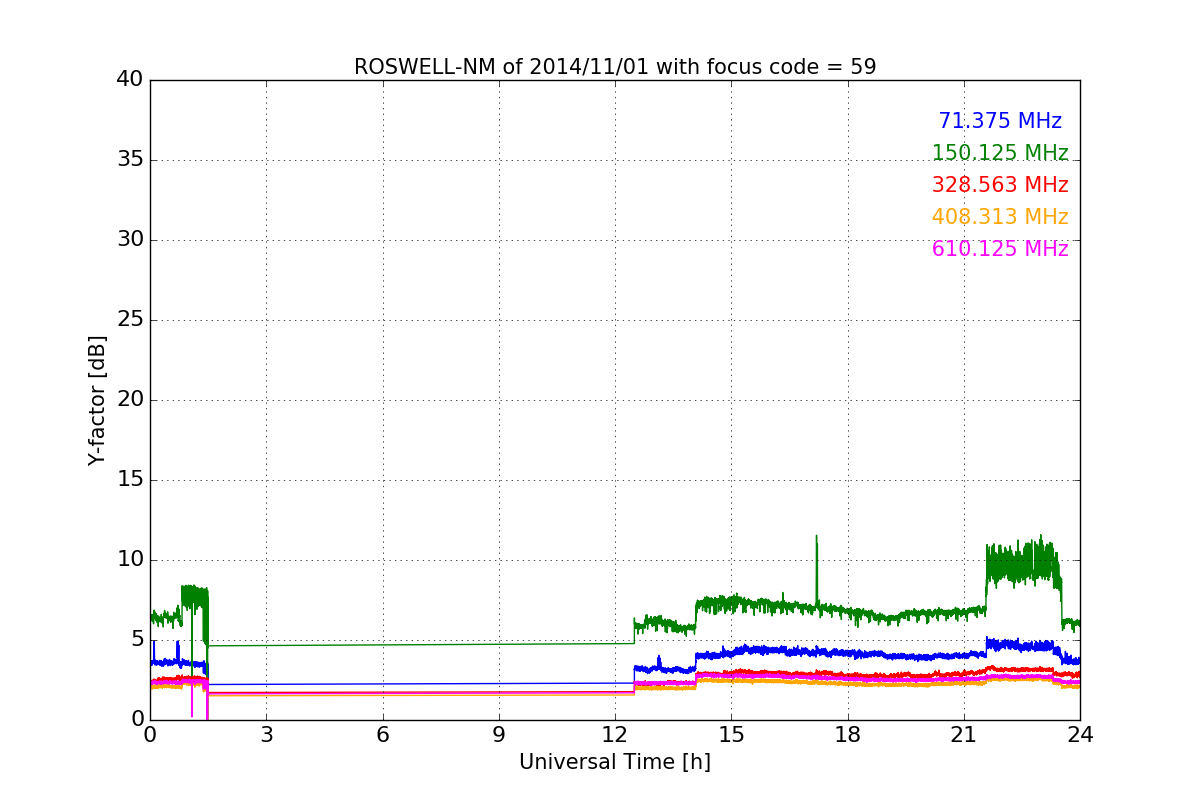Click the y-axis tick label 25
Viewport: 1200px width, 800px height.
click(130, 320)
